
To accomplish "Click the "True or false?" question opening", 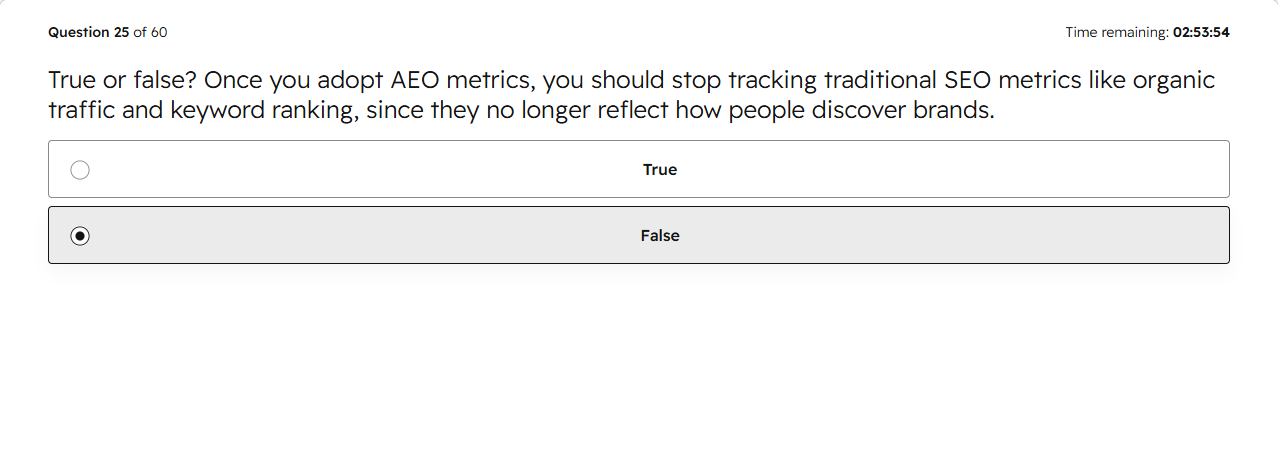I will (122, 80).
